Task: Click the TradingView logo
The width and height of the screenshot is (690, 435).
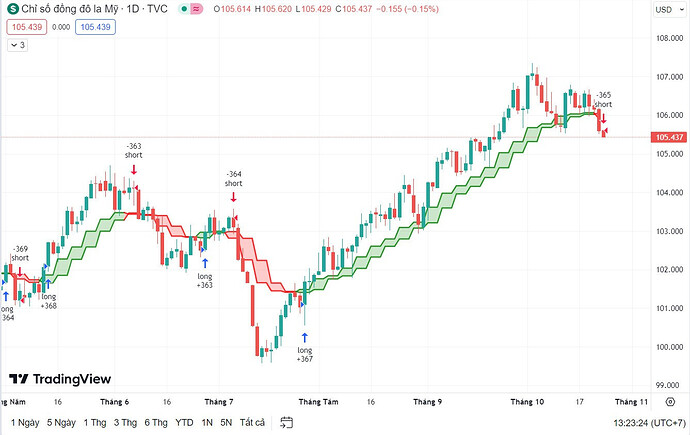Action: tap(60, 379)
